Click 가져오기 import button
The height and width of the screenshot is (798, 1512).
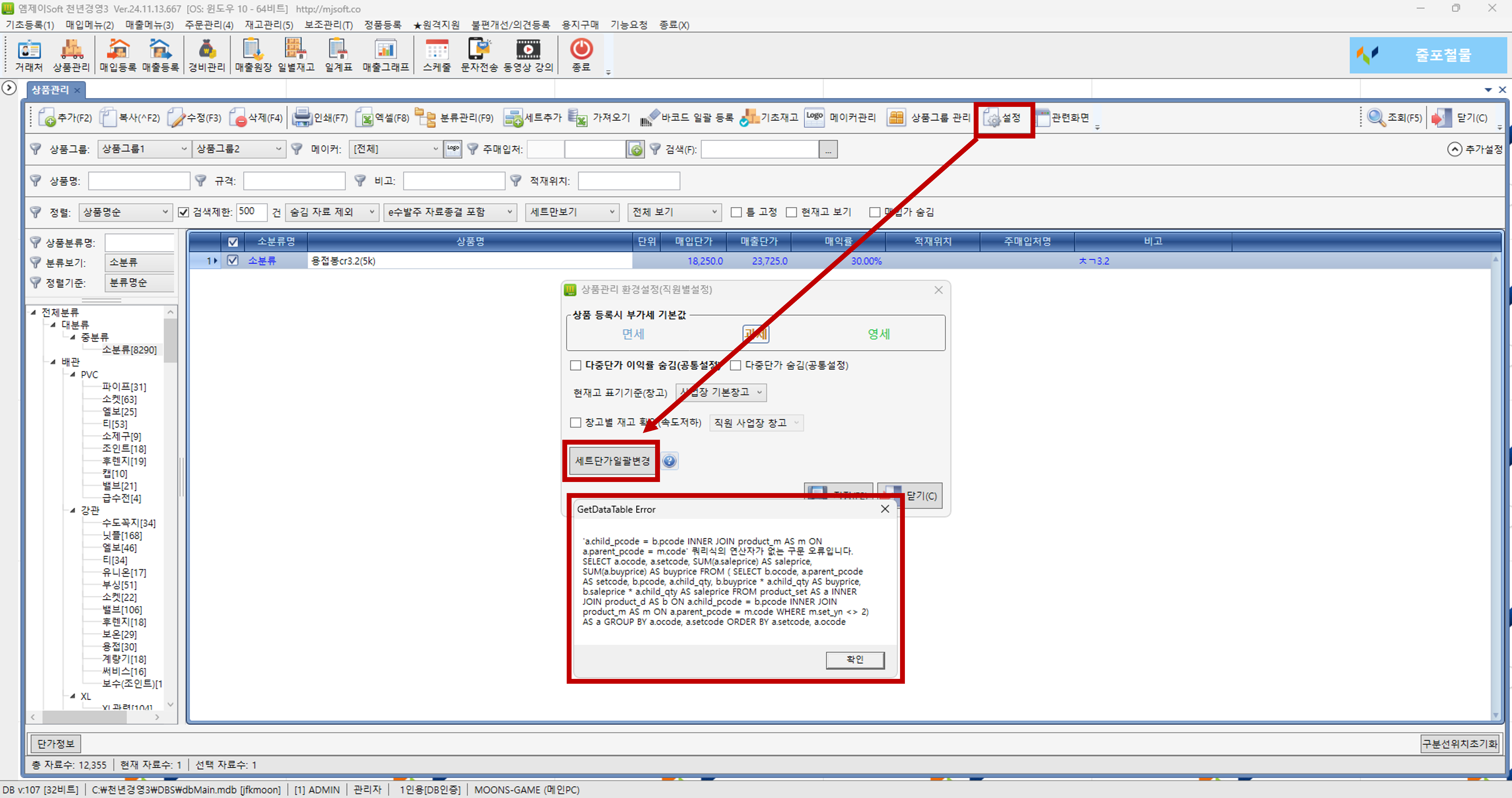[599, 118]
